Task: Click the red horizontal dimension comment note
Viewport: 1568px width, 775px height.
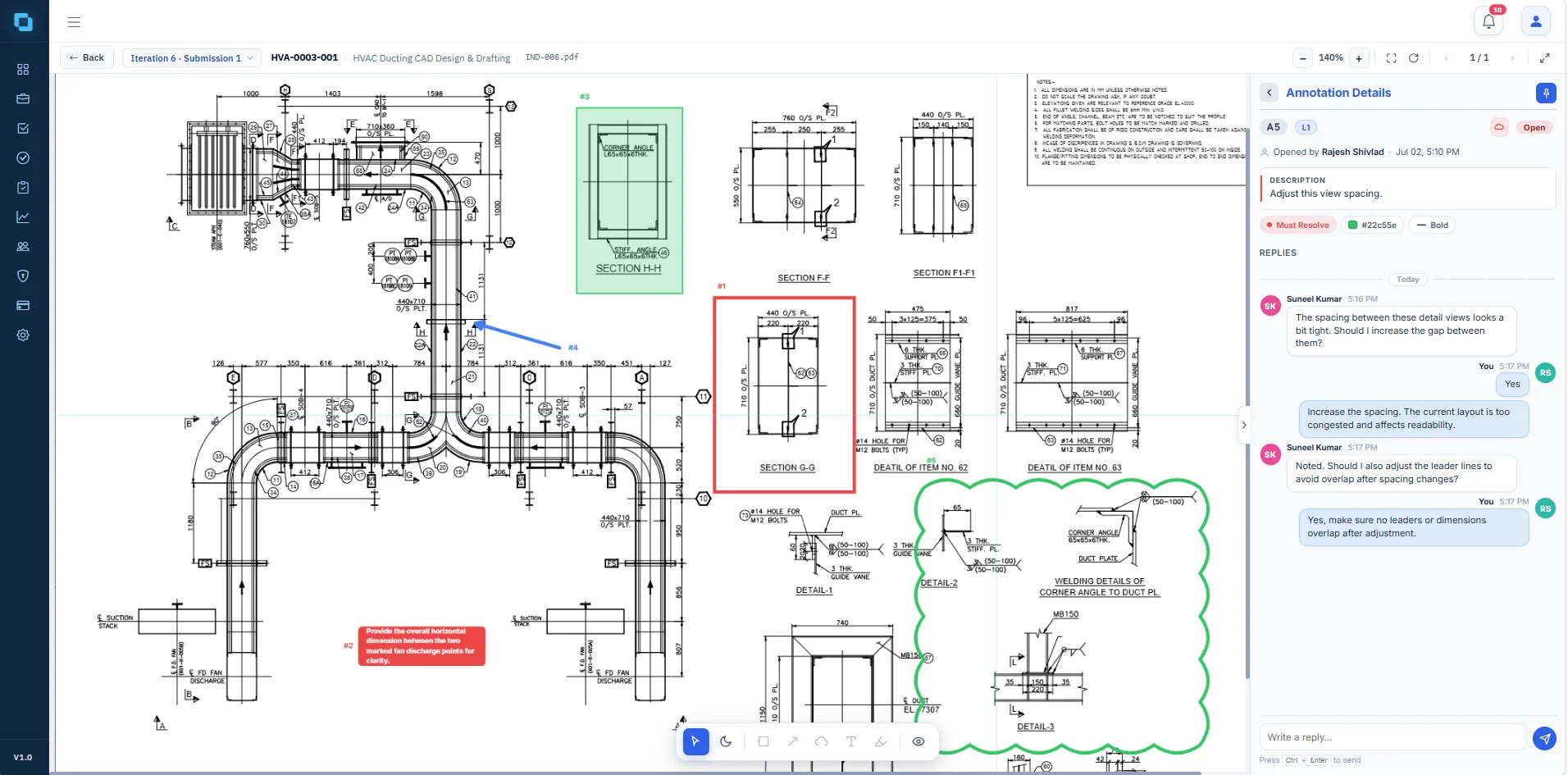Action: (422, 645)
